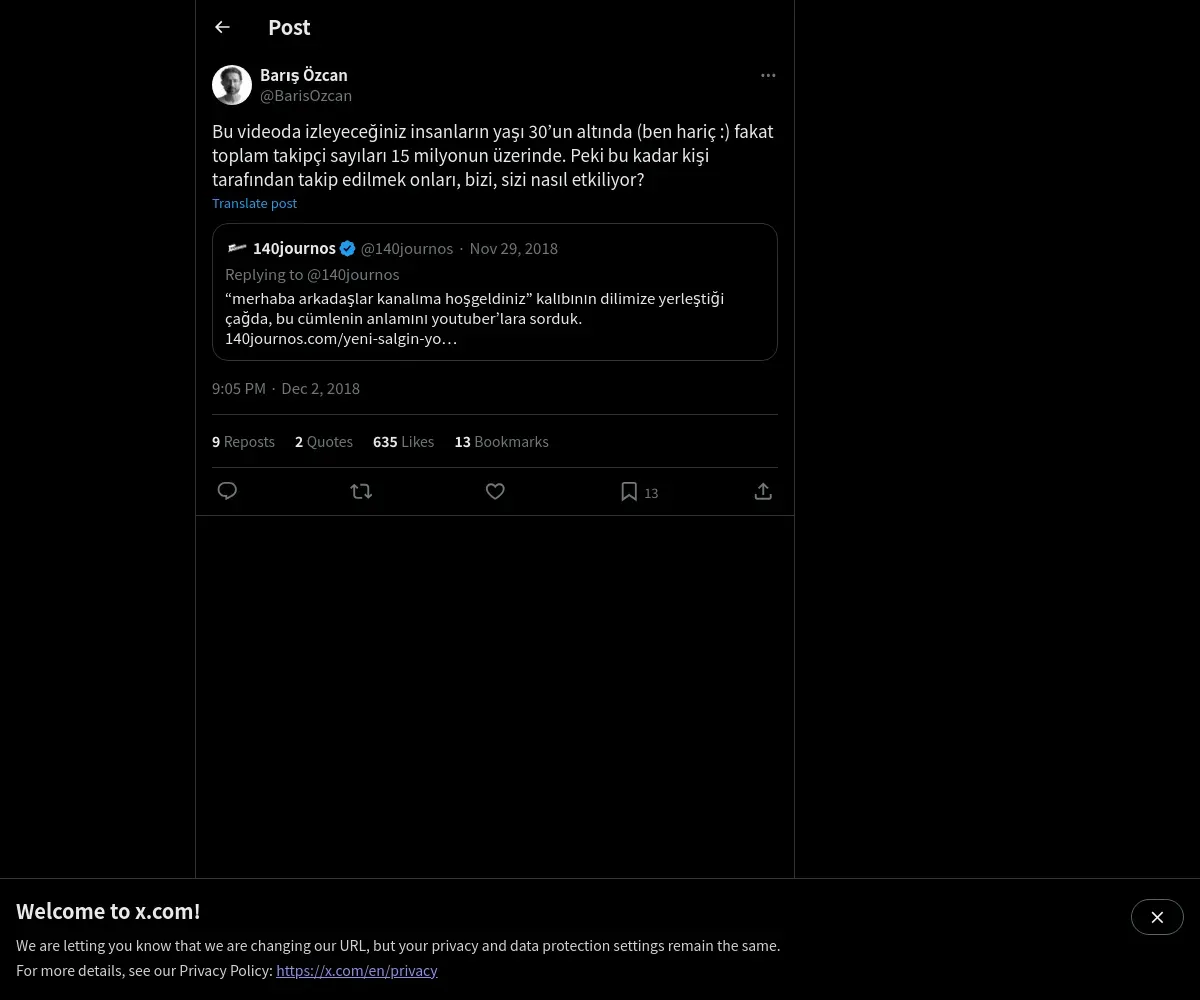The image size is (1200, 1000).
Task: Go back using the arrow icon
Action: (x=222, y=27)
